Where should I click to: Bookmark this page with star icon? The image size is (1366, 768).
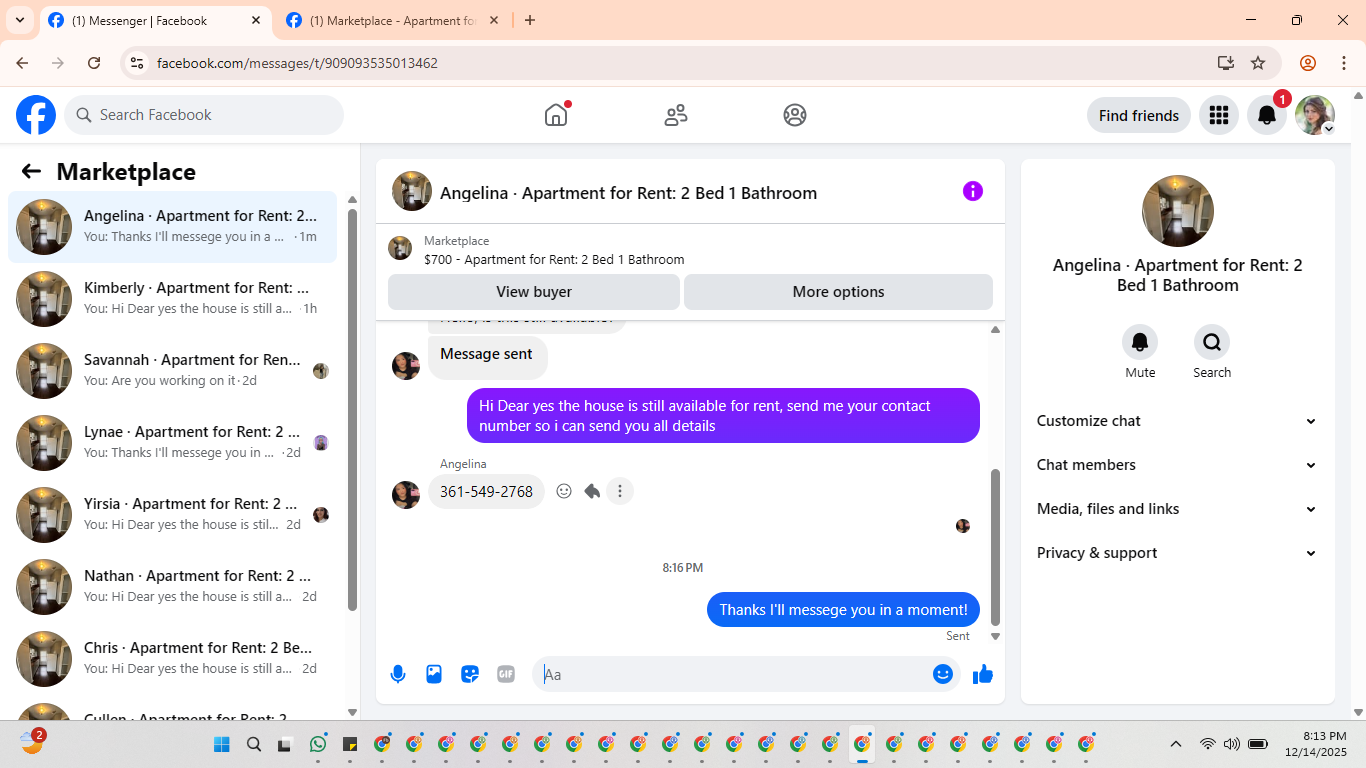[1258, 63]
